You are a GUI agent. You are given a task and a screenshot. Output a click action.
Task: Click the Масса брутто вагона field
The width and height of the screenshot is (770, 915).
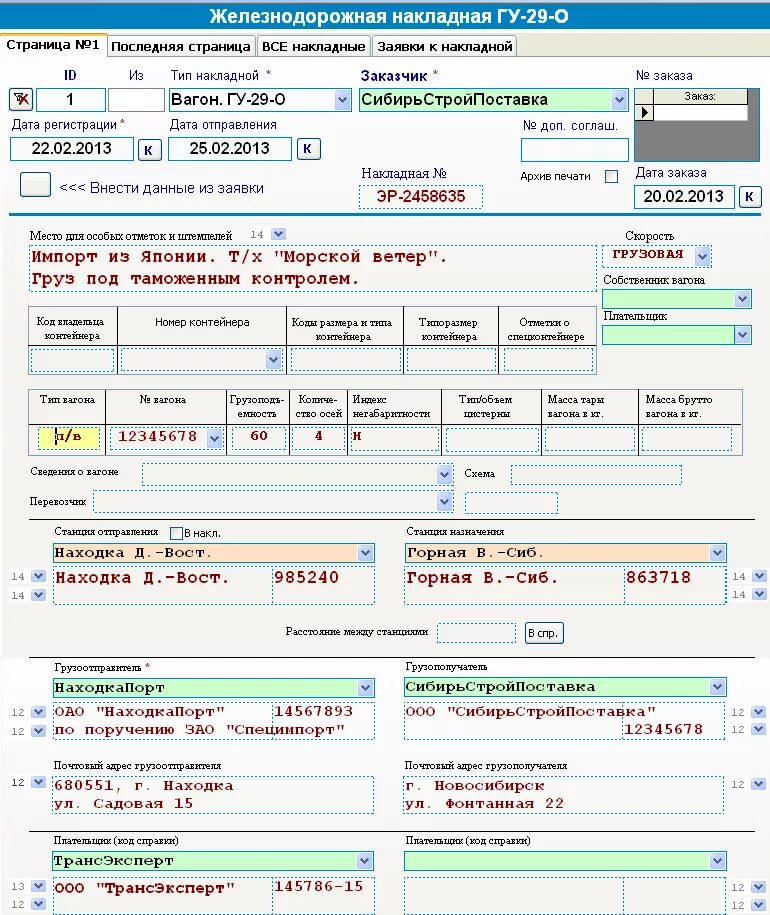[x=687, y=439]
